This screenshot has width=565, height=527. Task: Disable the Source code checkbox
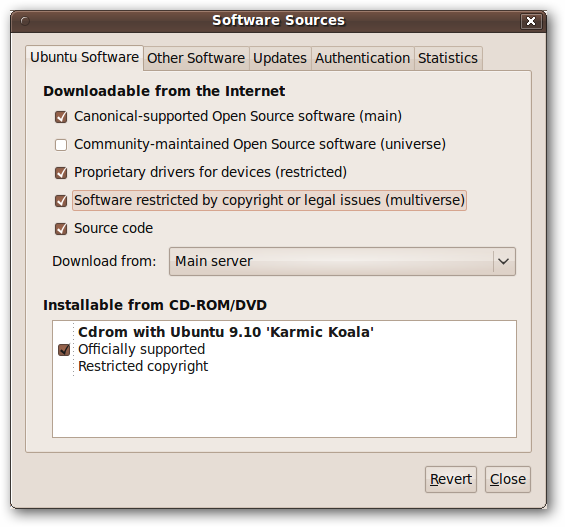click(61, 229)
